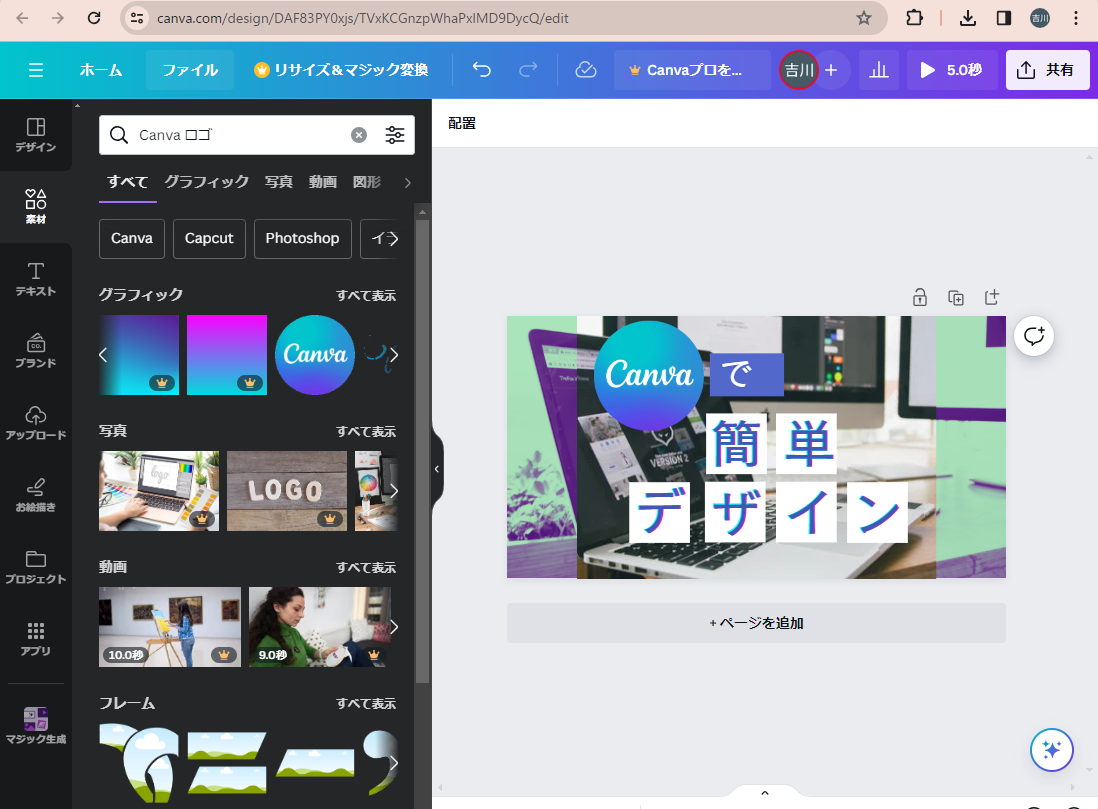
Task: Click the cloud save status icon
Action: click(x=586, y=70)
